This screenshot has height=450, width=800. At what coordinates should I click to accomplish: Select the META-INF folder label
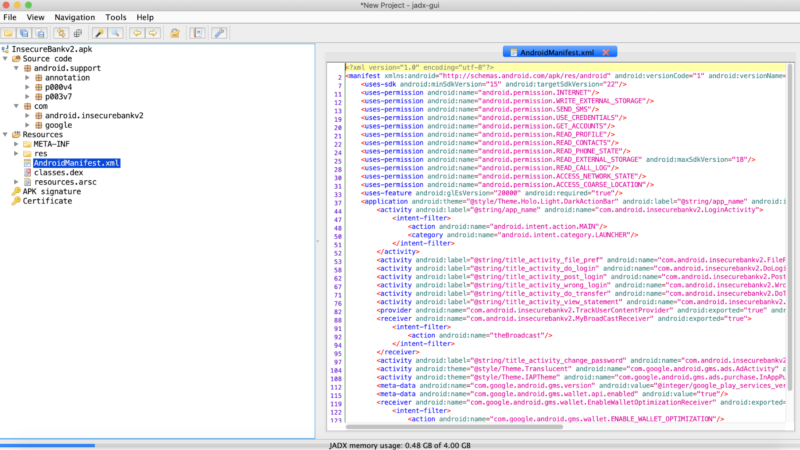52,144
